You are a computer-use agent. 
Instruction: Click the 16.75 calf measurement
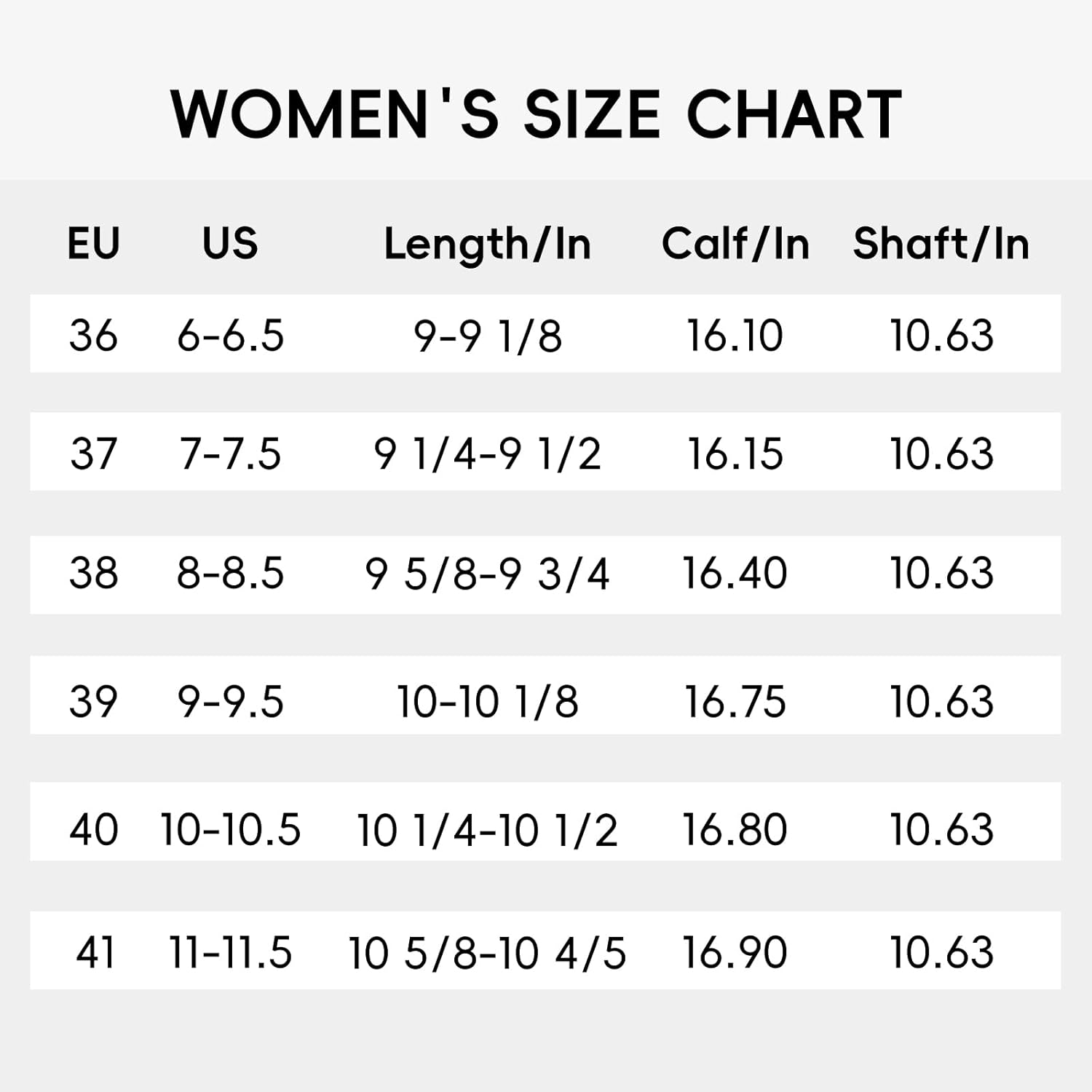[735, 702]
